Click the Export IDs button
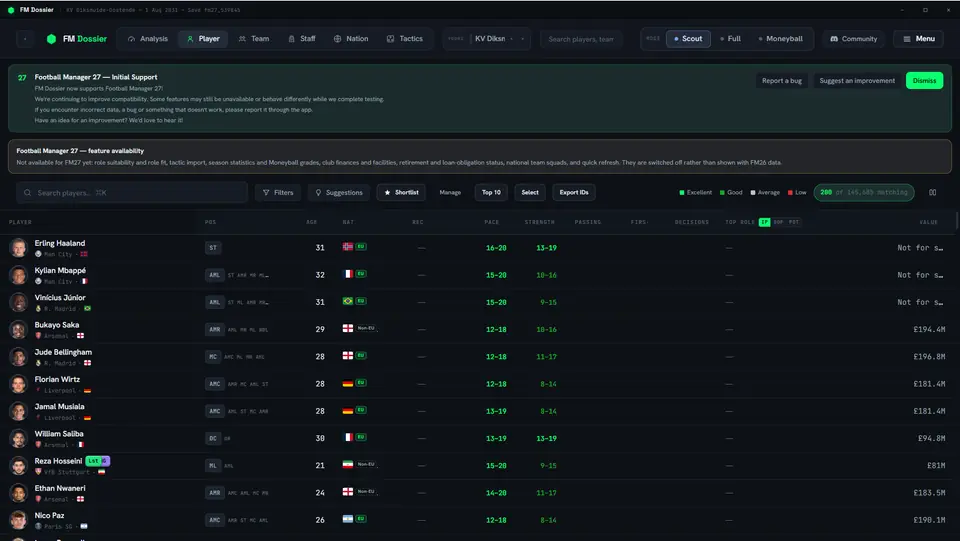This screenshot has width=960, height=541. (x=574, y=192)
